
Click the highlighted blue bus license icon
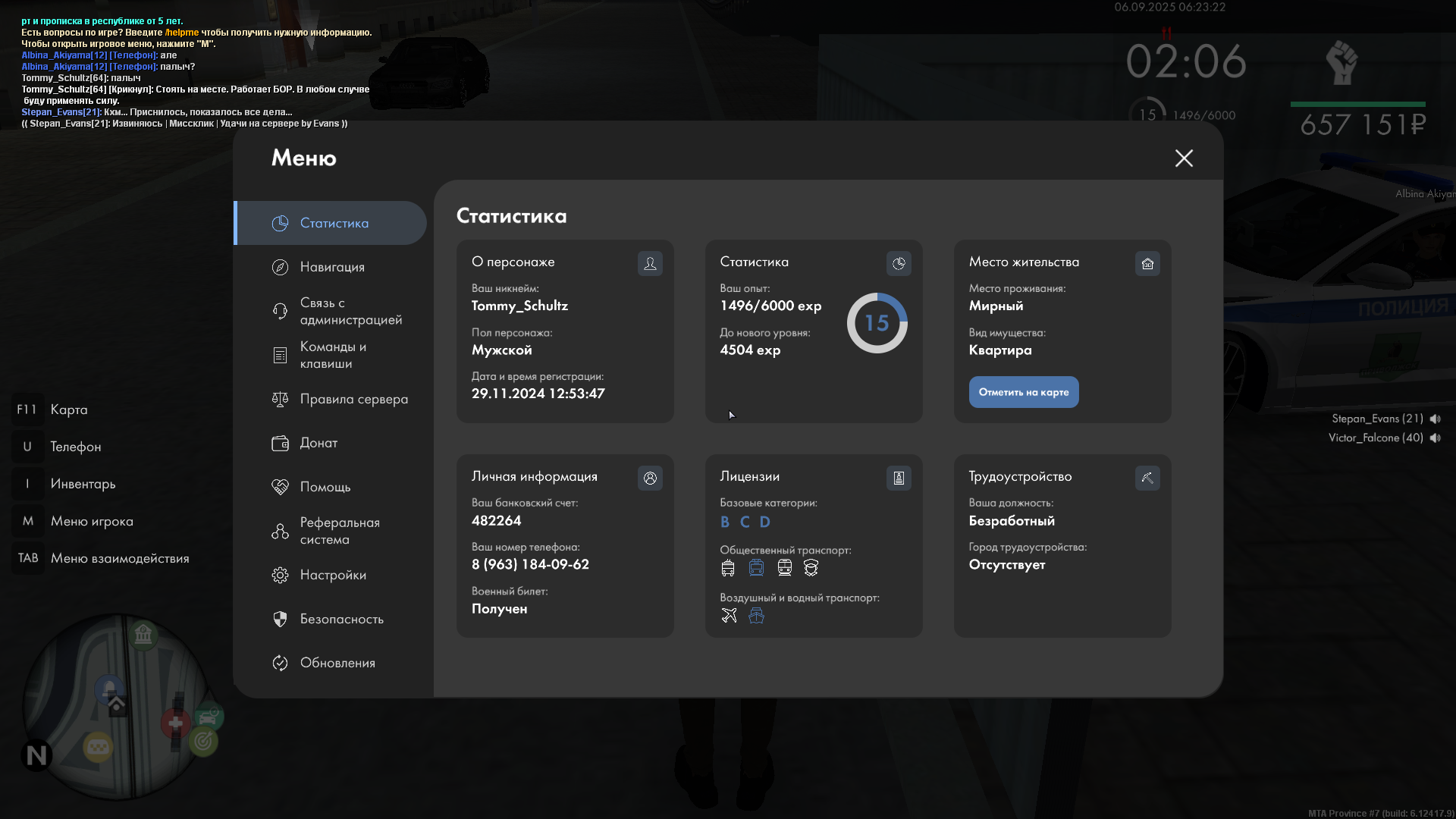[756, 568]
